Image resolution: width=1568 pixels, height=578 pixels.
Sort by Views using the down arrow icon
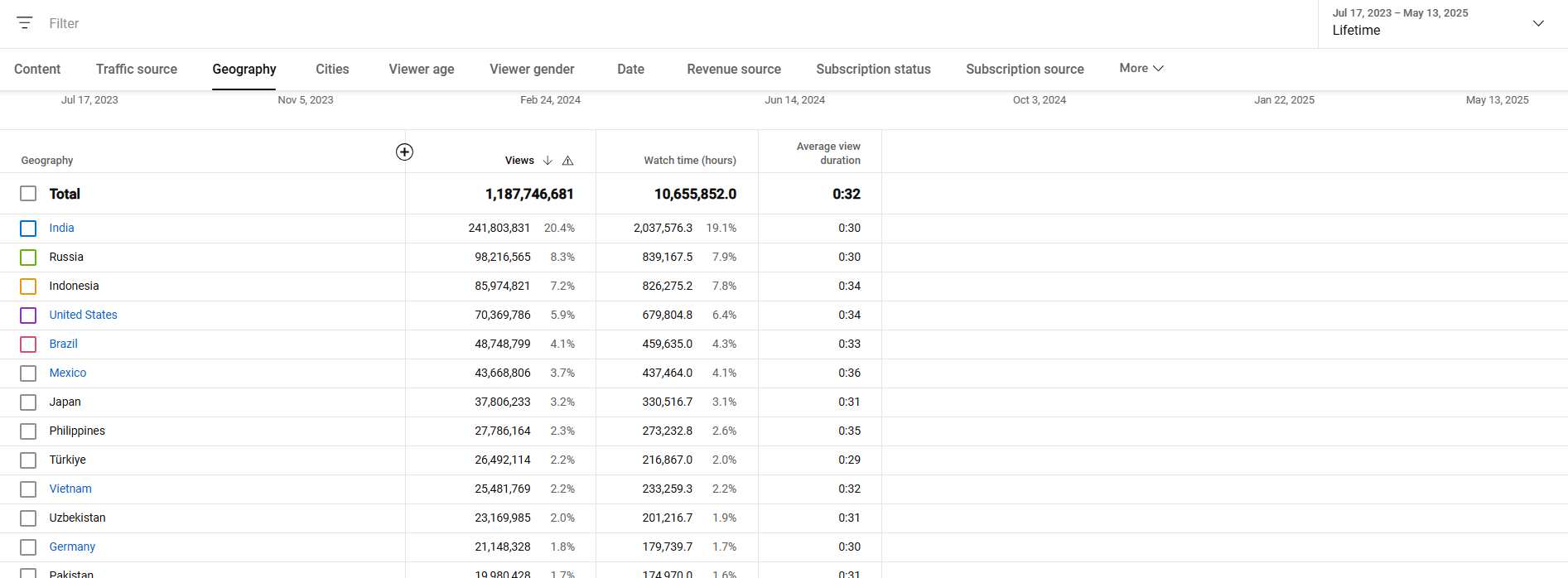point(548,161)
